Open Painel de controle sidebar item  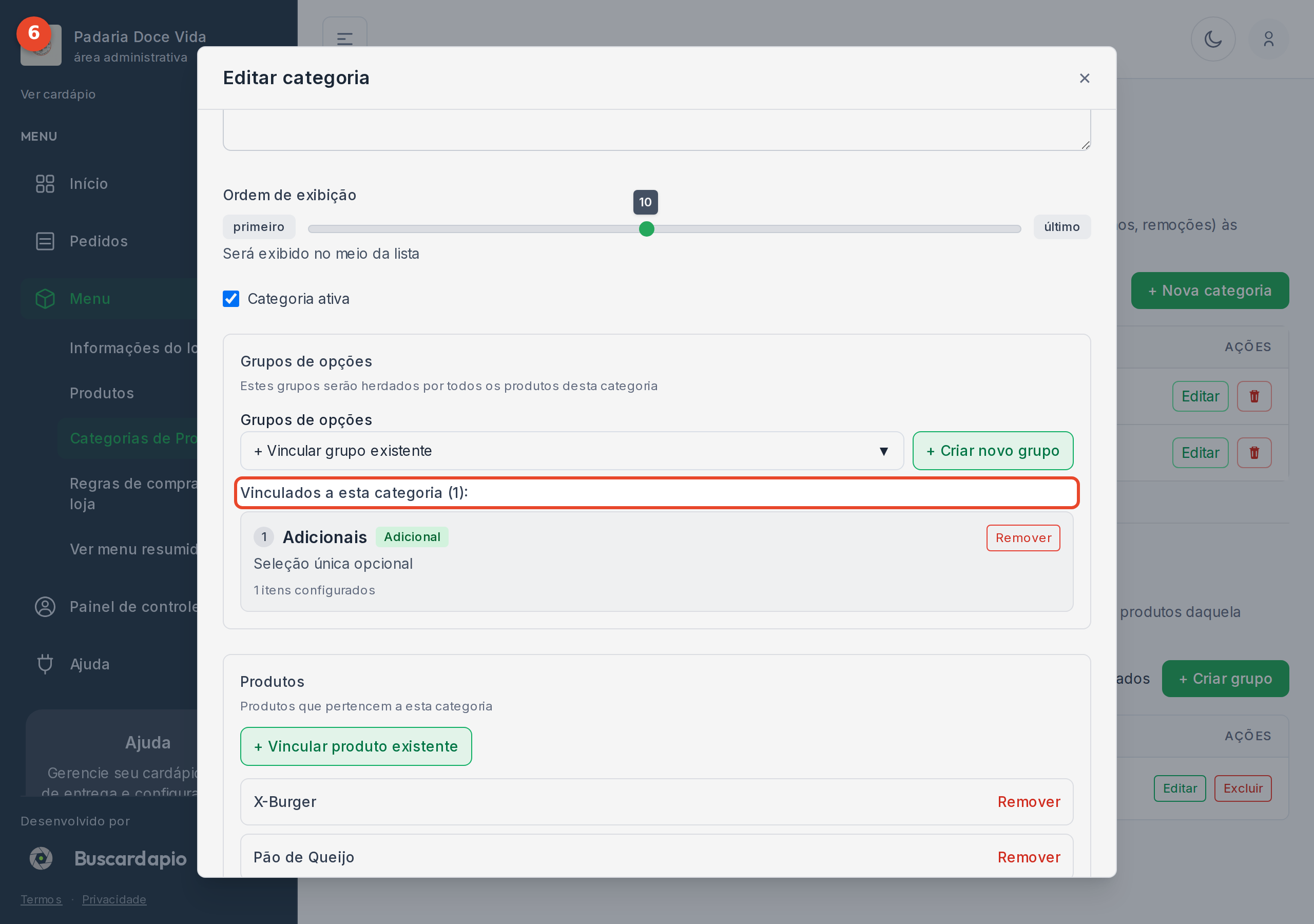click(133, 607)
